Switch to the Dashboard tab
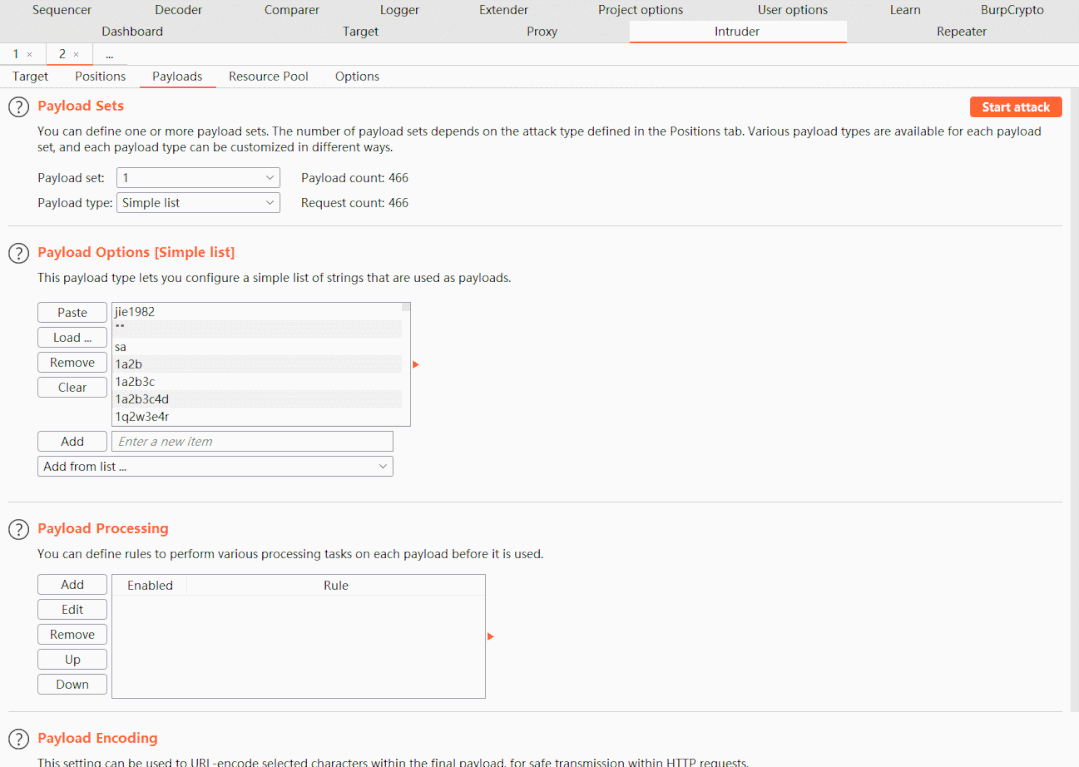 click(132, 32)
